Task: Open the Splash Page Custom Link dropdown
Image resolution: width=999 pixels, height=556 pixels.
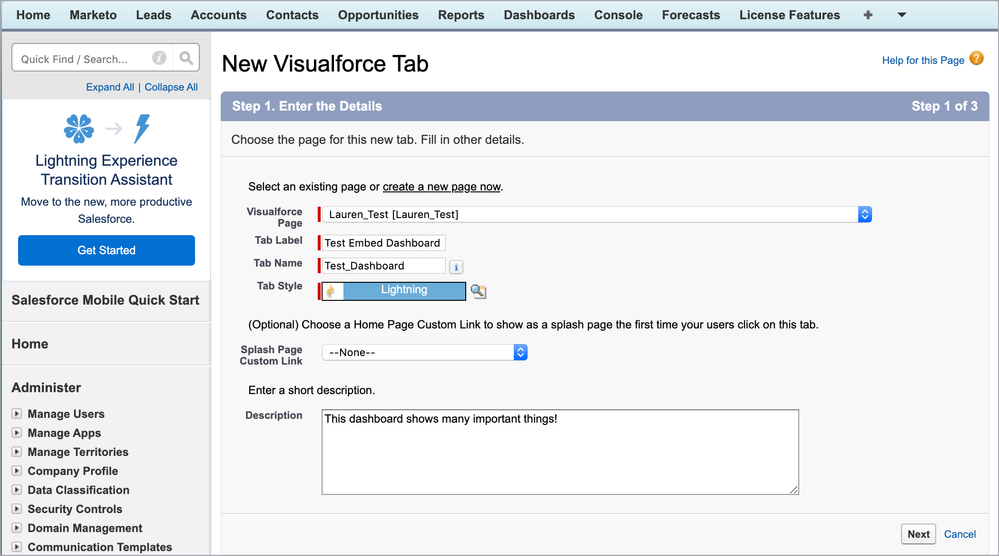Action: 424,352
